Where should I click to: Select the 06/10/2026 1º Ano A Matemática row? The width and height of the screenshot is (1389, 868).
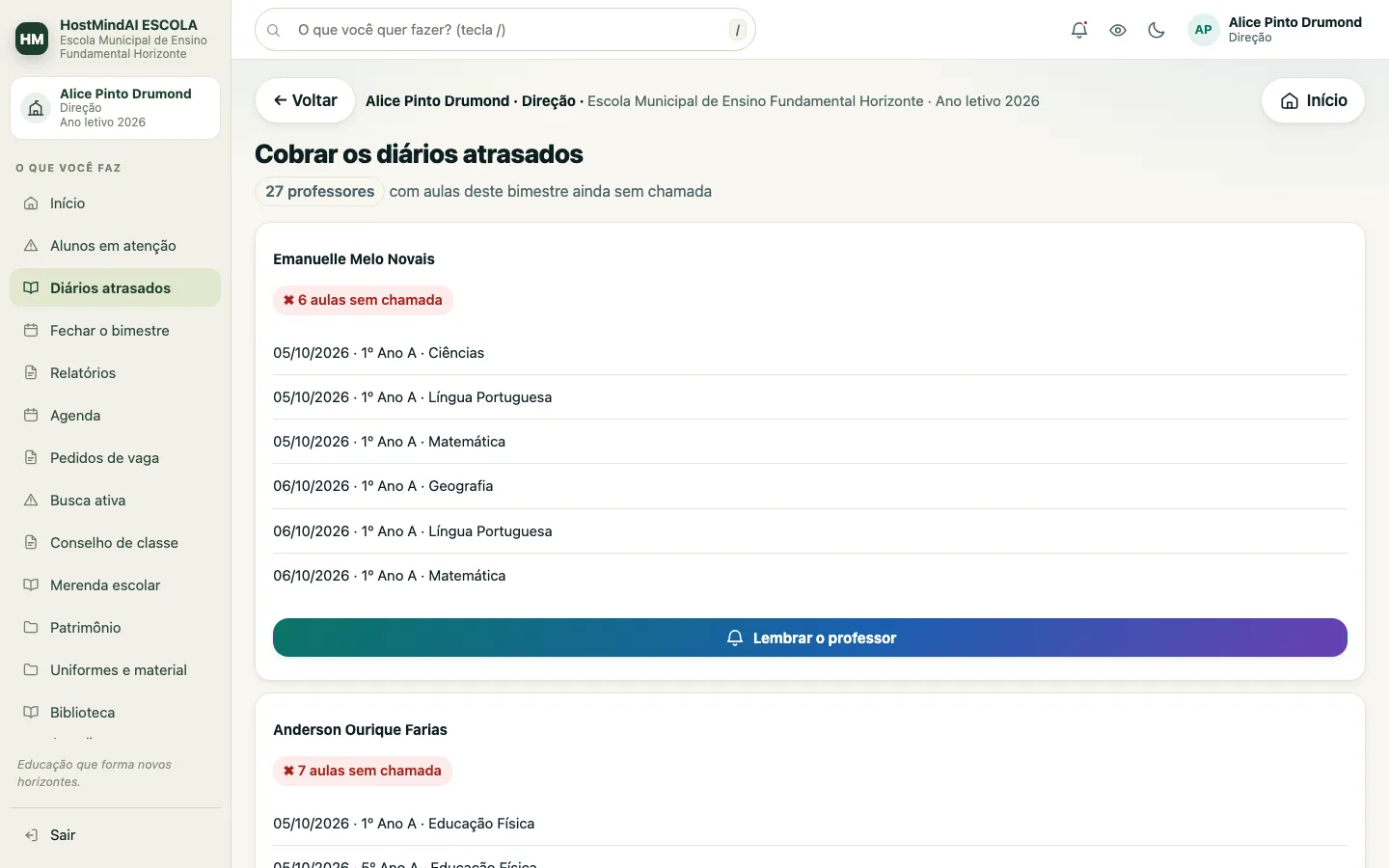coord(810,576)
